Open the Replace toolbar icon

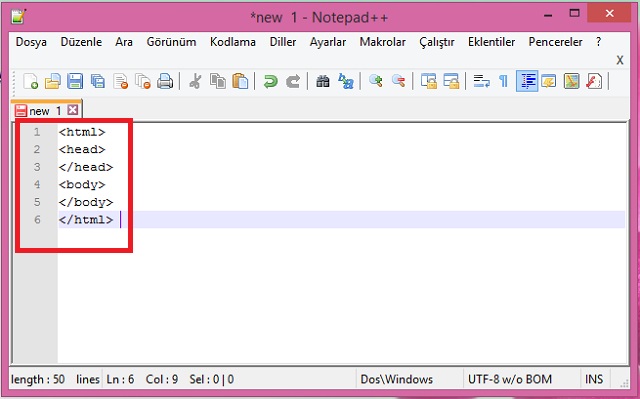[x=346, y=81]
